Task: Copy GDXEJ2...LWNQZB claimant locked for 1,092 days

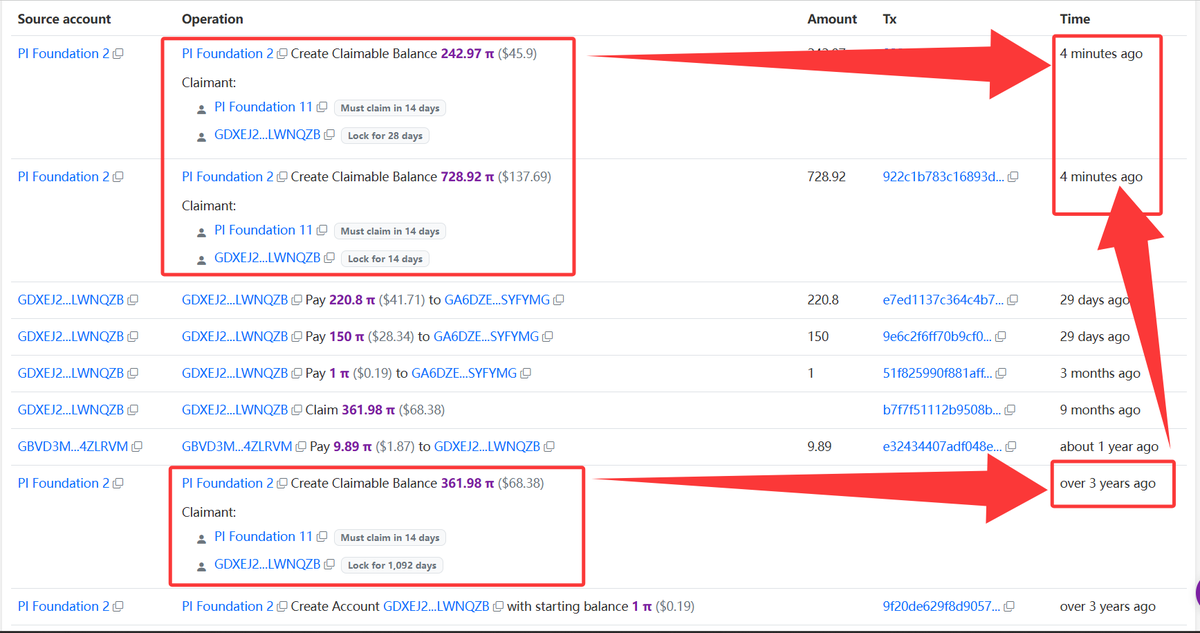Action: click(330, 565)
